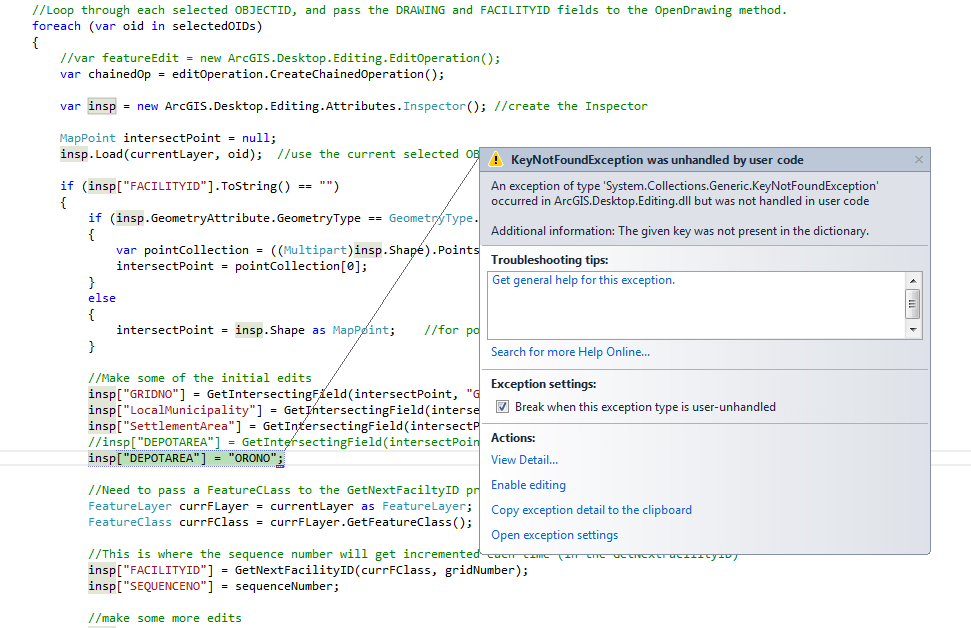Open Get general help for this exception

583,280
